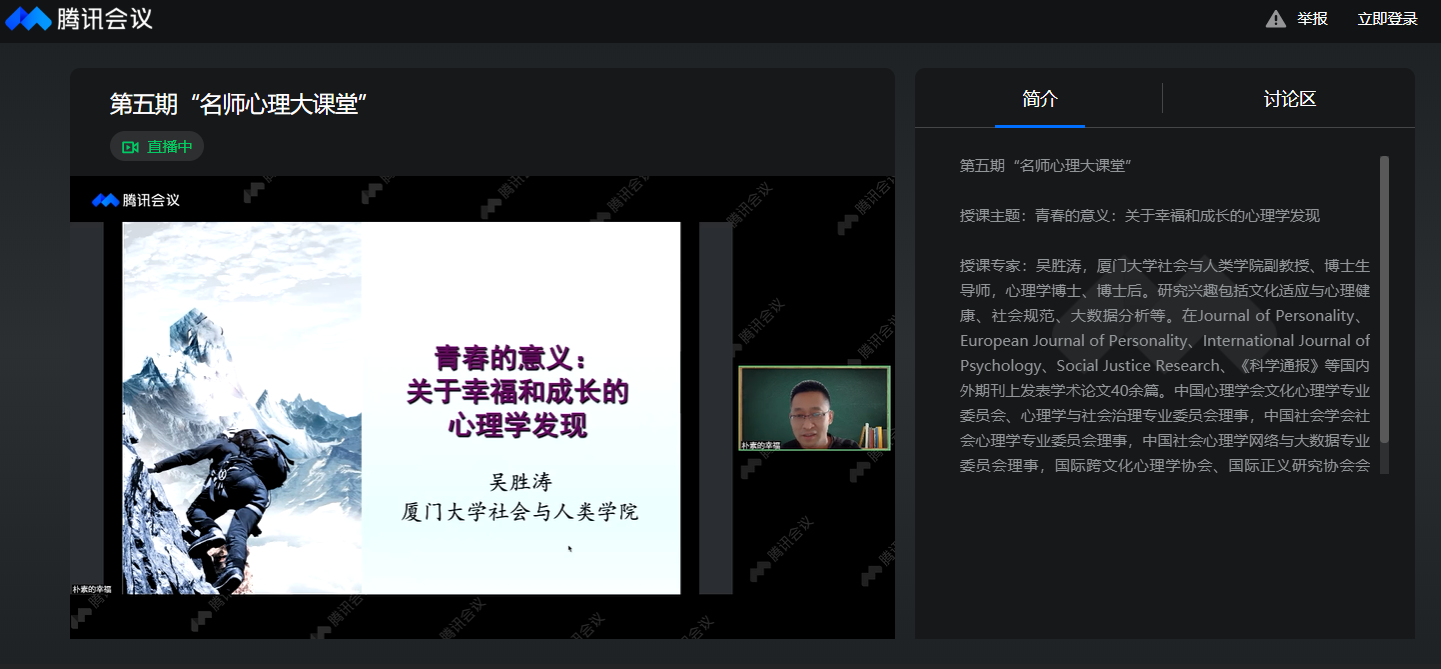
Task: Open the 立即登录 login link
Action: (x=1387, y=19)
